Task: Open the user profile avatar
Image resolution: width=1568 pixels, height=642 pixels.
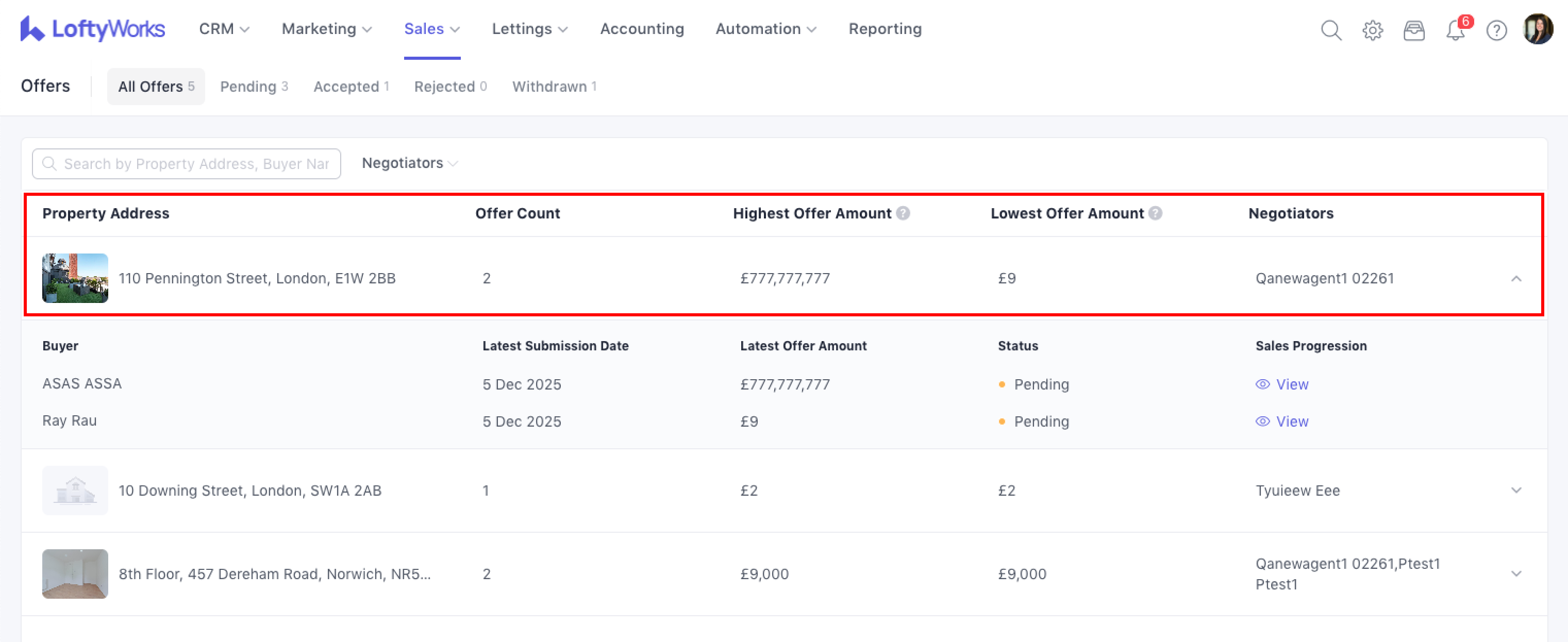Action: tap(1538, 29)
